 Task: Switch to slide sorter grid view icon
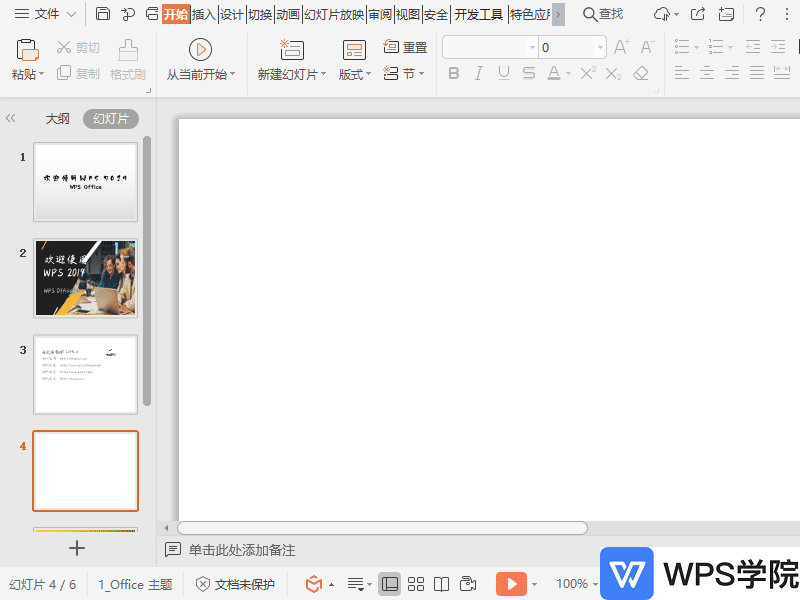click(x=416, y=584)
